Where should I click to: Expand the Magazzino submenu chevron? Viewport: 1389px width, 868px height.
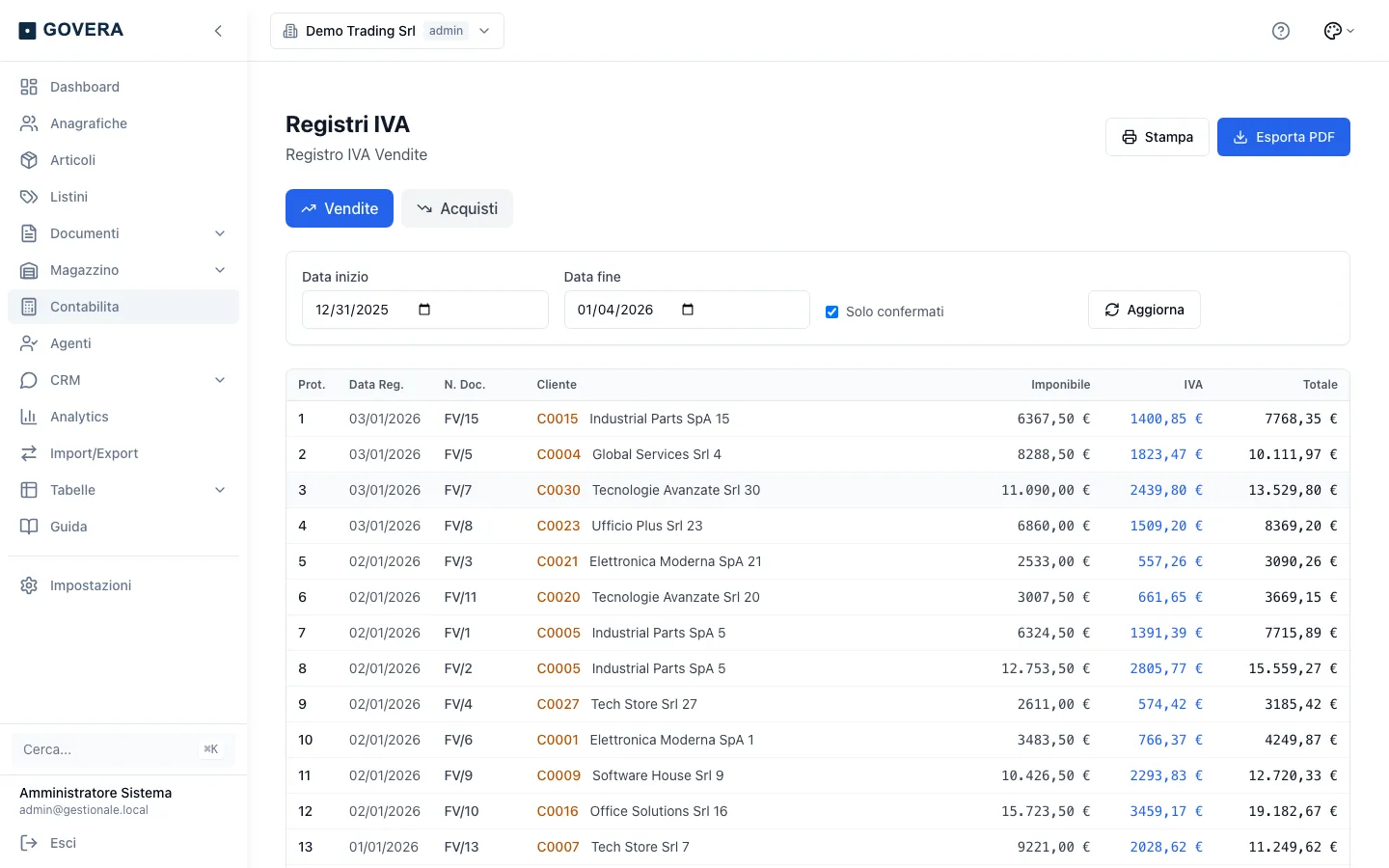[x=220, y=270]
